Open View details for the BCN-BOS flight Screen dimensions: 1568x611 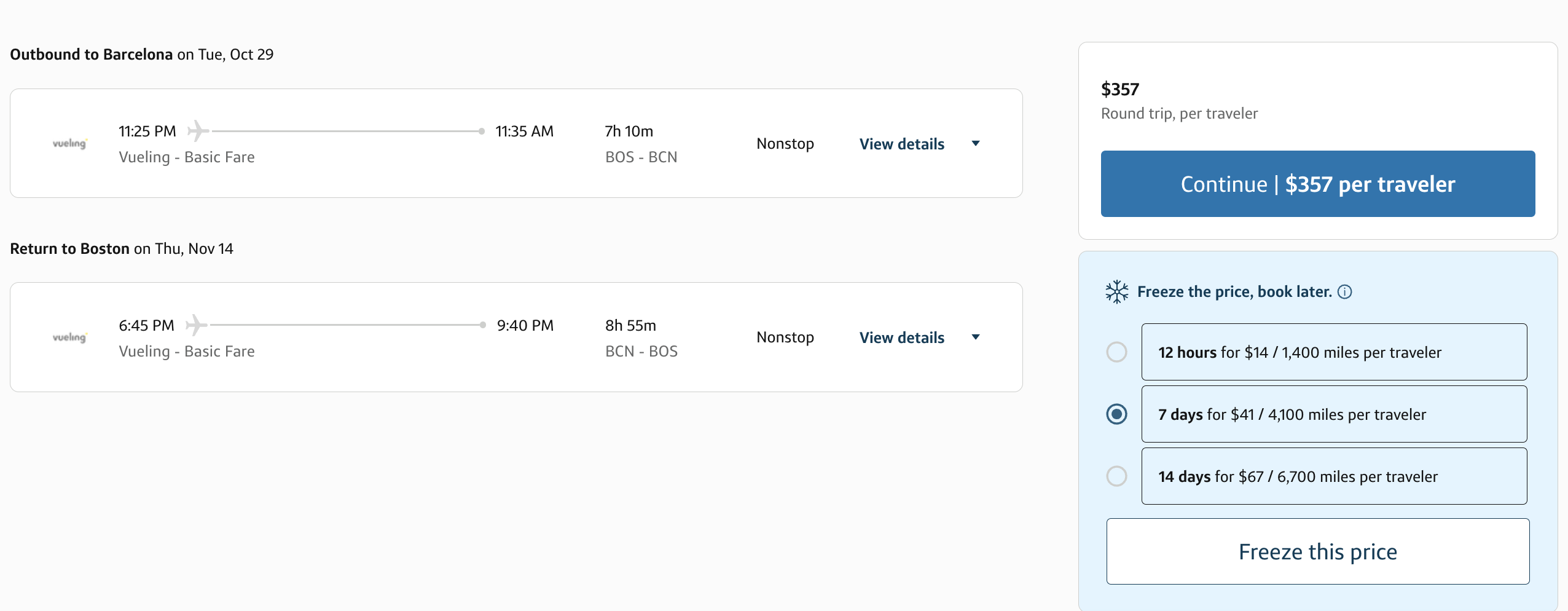point(901,337)
